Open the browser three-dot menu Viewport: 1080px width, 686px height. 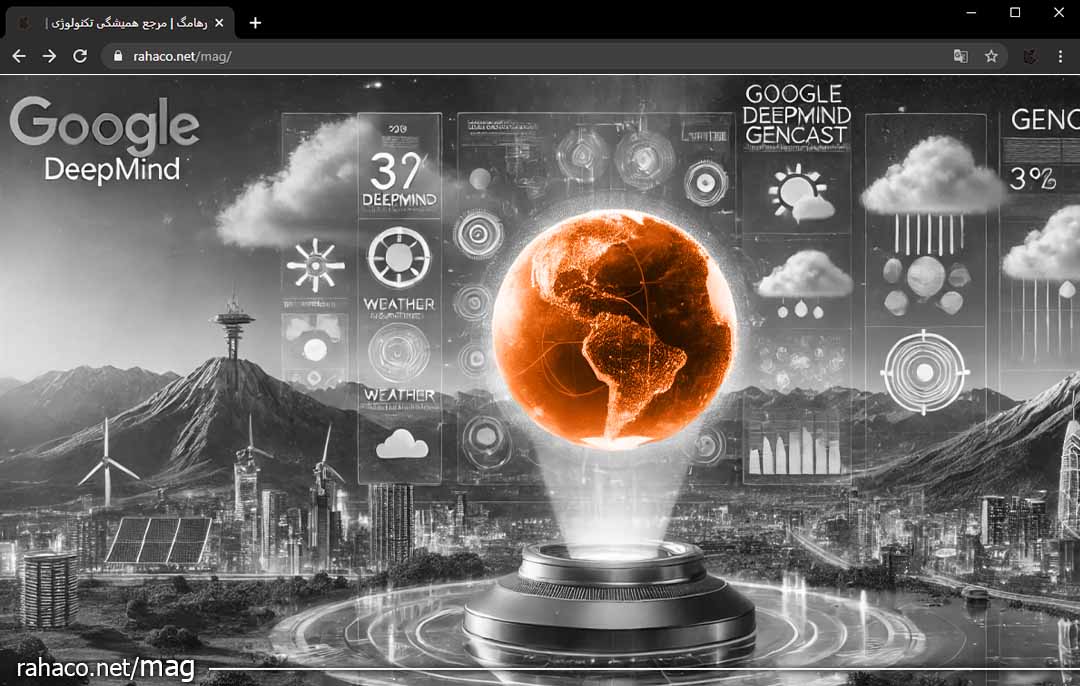[x=1060, y=56]
